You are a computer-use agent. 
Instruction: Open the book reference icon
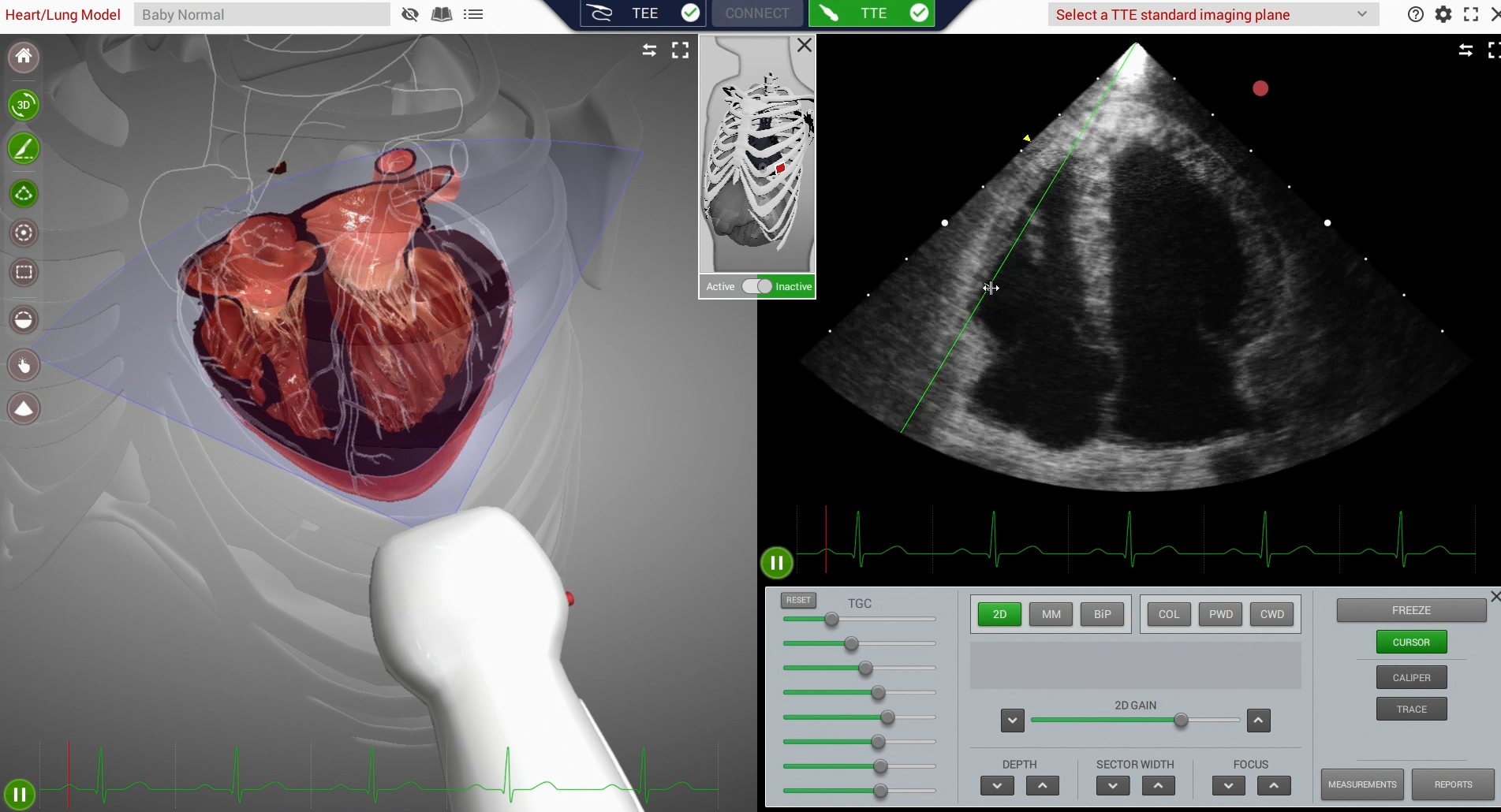click(442, 14)
